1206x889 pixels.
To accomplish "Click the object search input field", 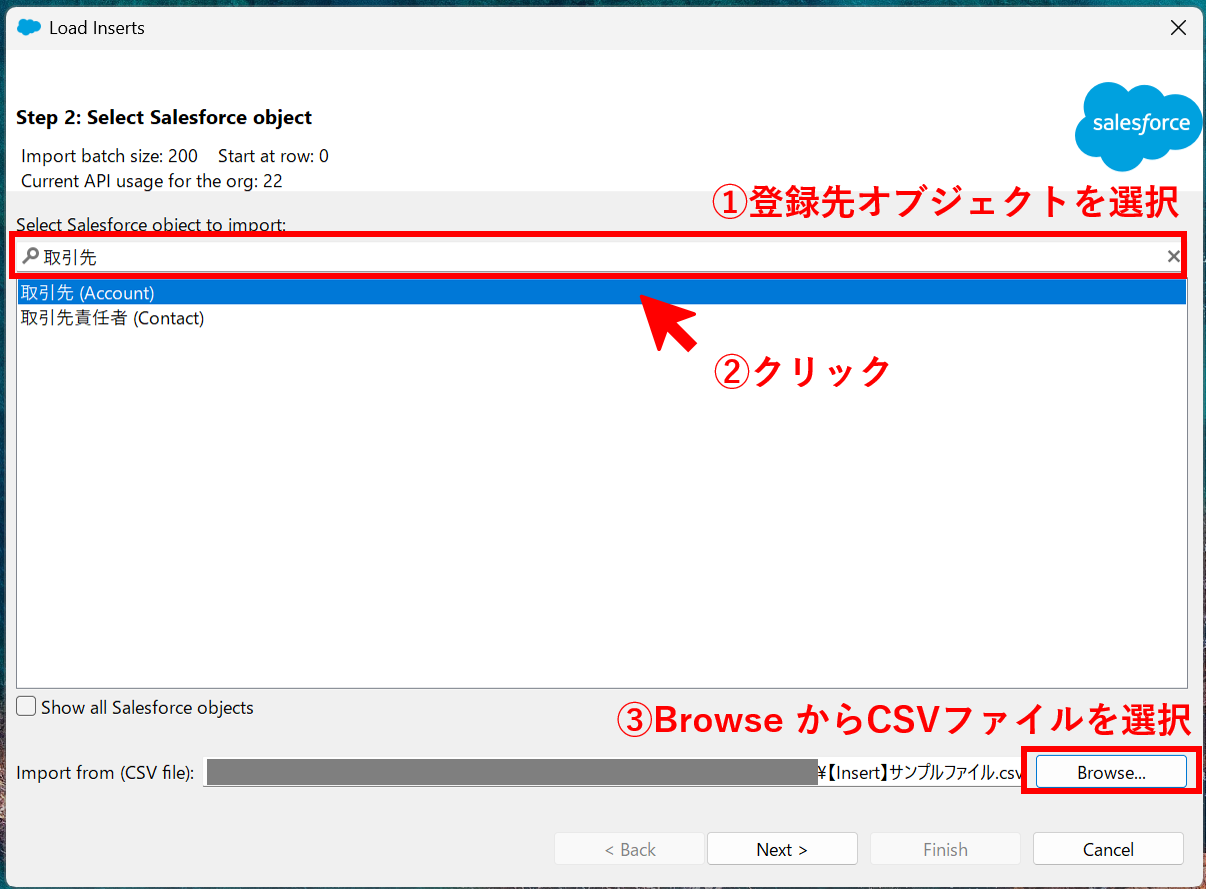I will pos(600,257).
